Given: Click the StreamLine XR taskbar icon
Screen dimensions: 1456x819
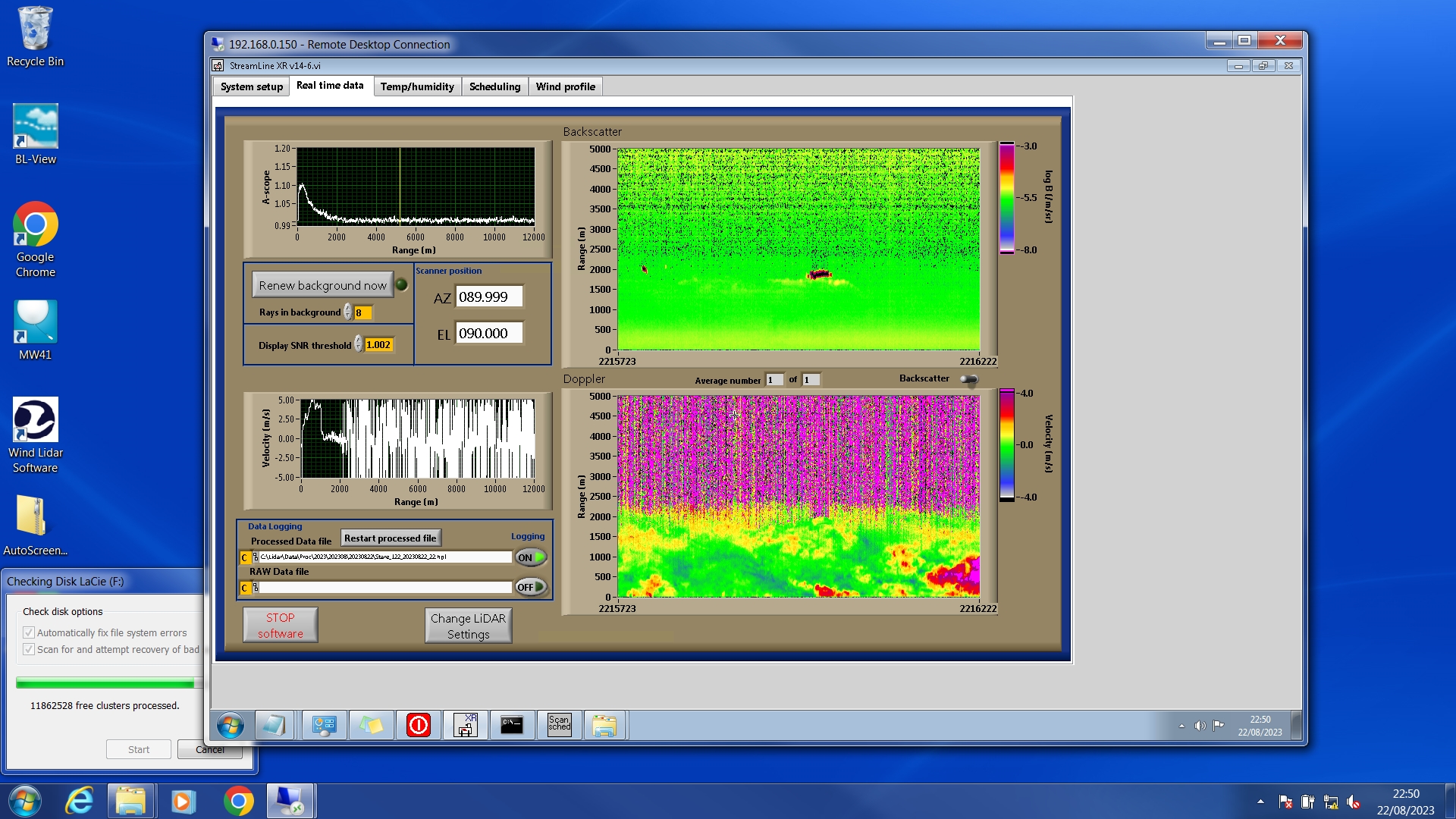Looking at the screenshot, I should click(x=465, y=725).
